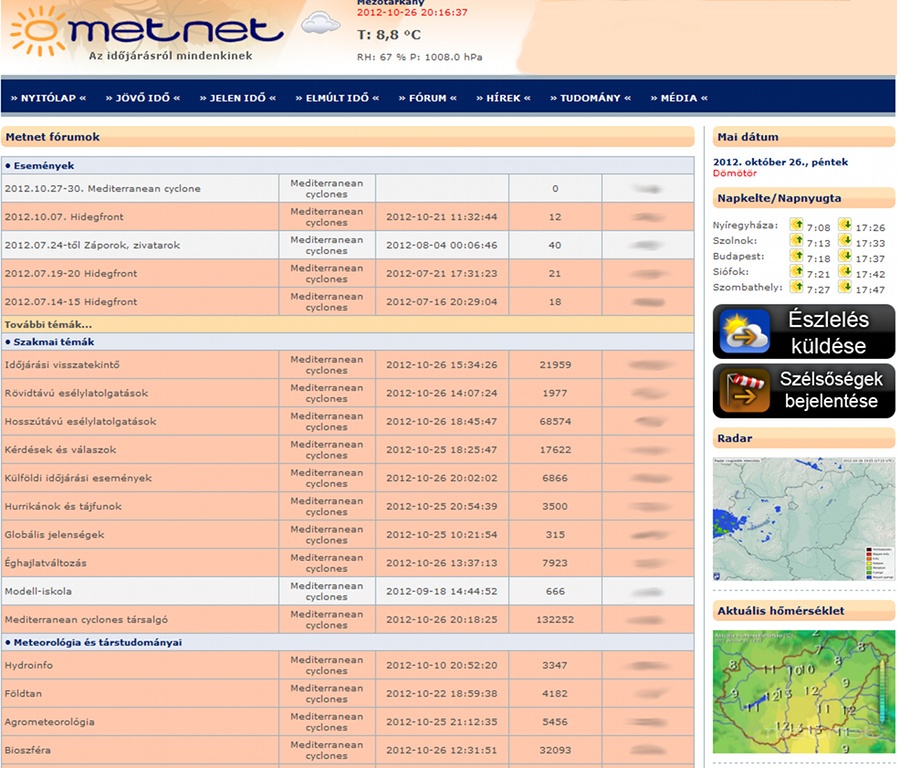Open the Hydroinfo forum

tap(29, 665)
